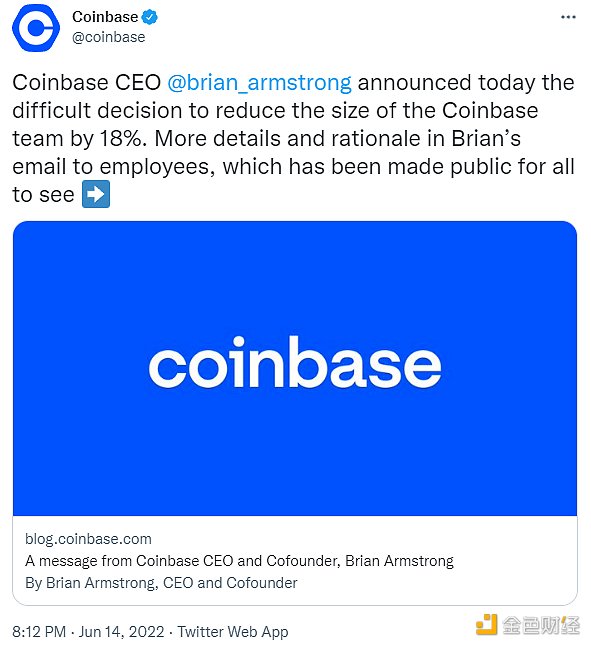This screenshot has height=646, width=591.
Task: Open the @brian_armstrong mention
Action: click(x=259, y=82)
